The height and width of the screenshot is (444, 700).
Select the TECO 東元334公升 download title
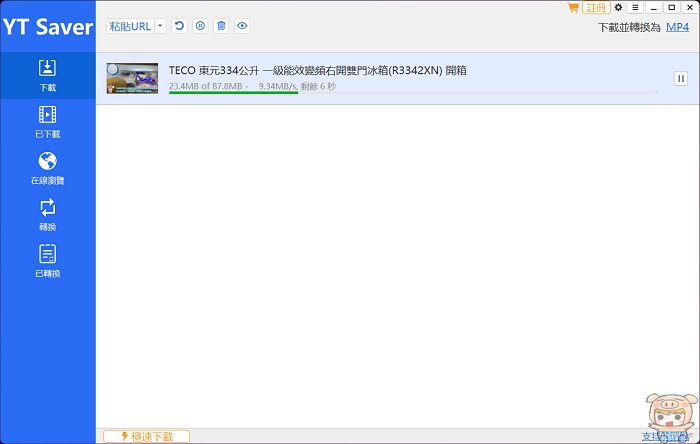pos(317,71)
